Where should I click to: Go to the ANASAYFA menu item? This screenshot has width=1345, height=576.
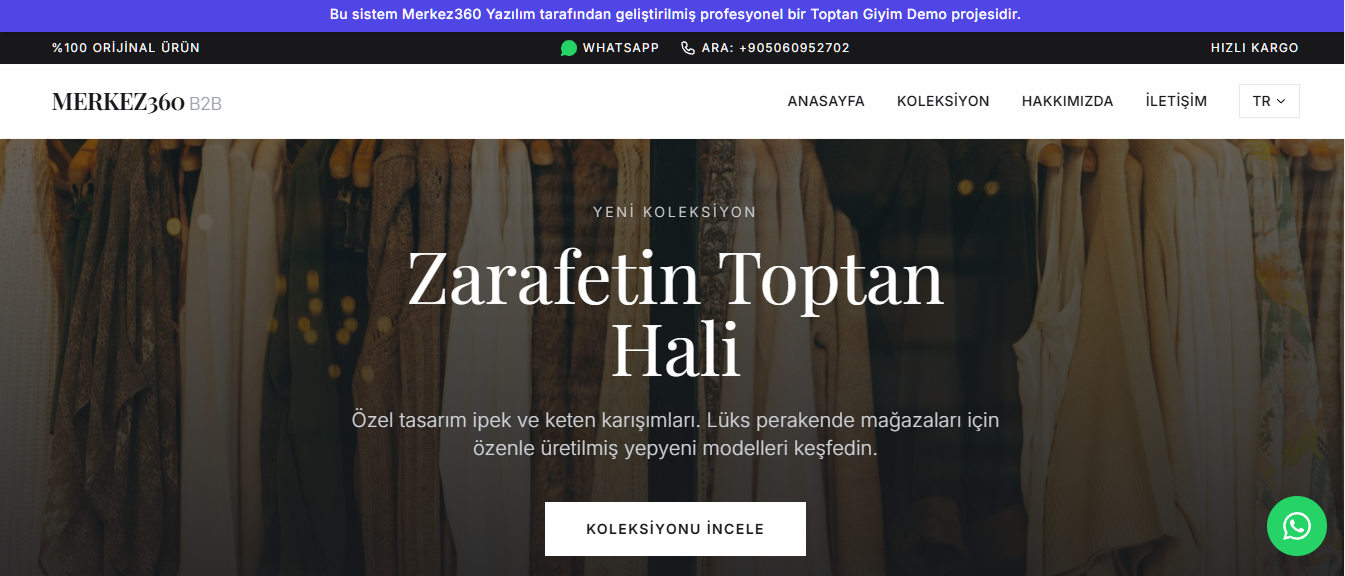point(826,101)
